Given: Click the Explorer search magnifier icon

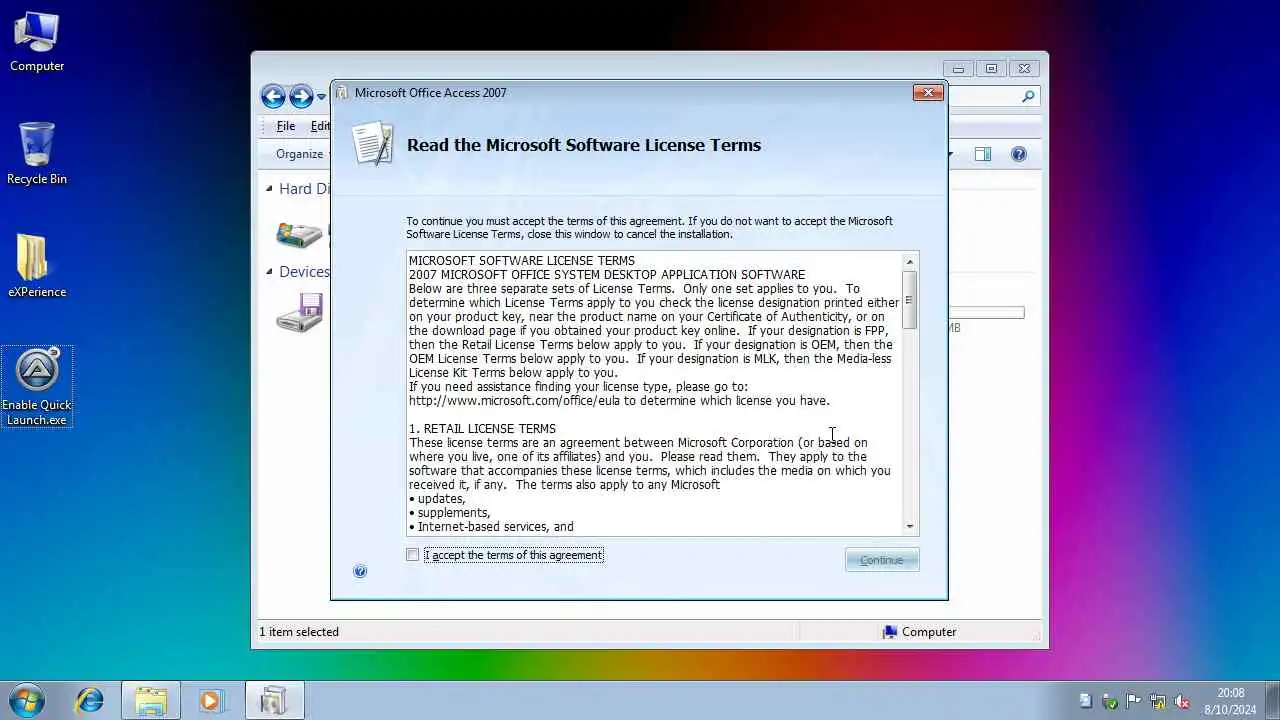Looking at the screenshot, I should [1028, 97].
